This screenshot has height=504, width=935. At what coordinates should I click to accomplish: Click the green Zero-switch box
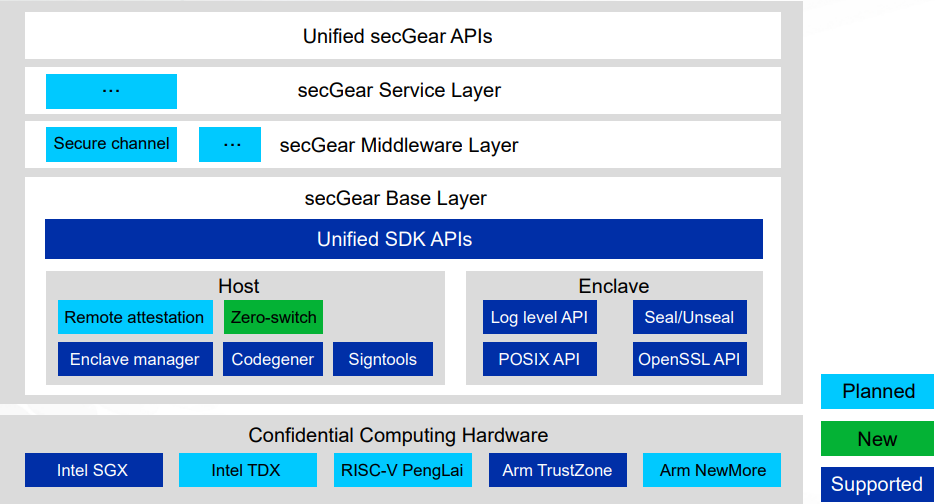273,318
